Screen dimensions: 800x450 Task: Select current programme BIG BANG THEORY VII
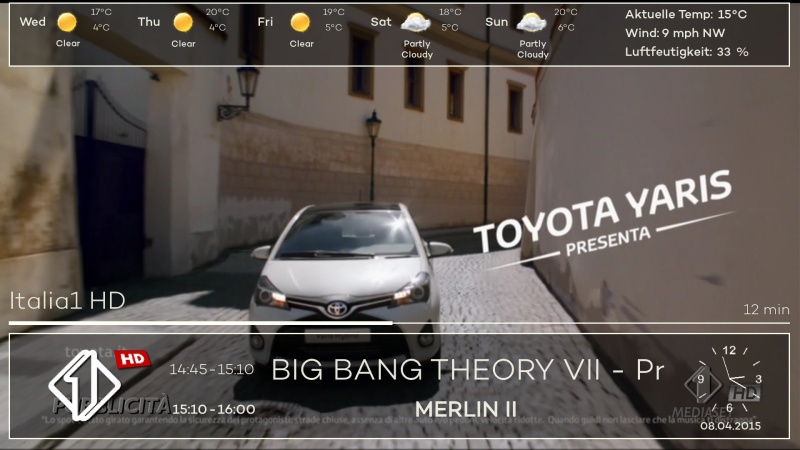[x=468, y=370]
